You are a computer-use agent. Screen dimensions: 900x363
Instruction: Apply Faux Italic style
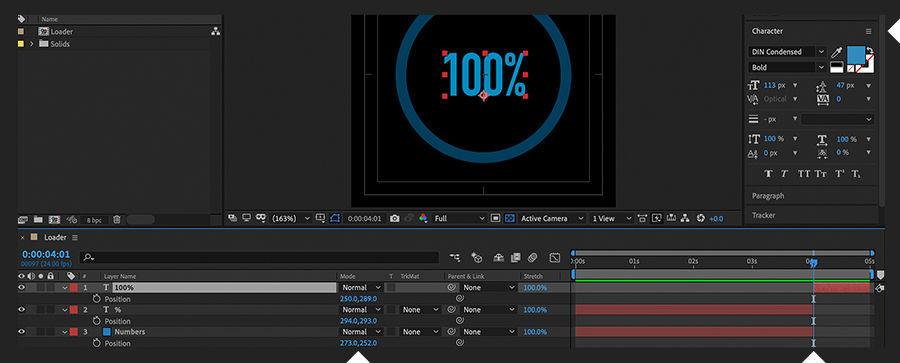click(x=784, y=173)
